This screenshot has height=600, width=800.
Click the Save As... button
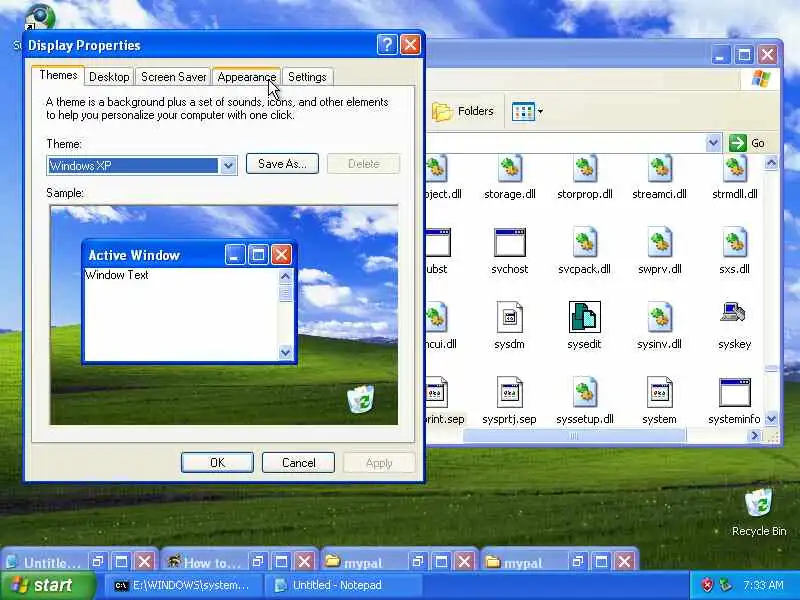282,164
